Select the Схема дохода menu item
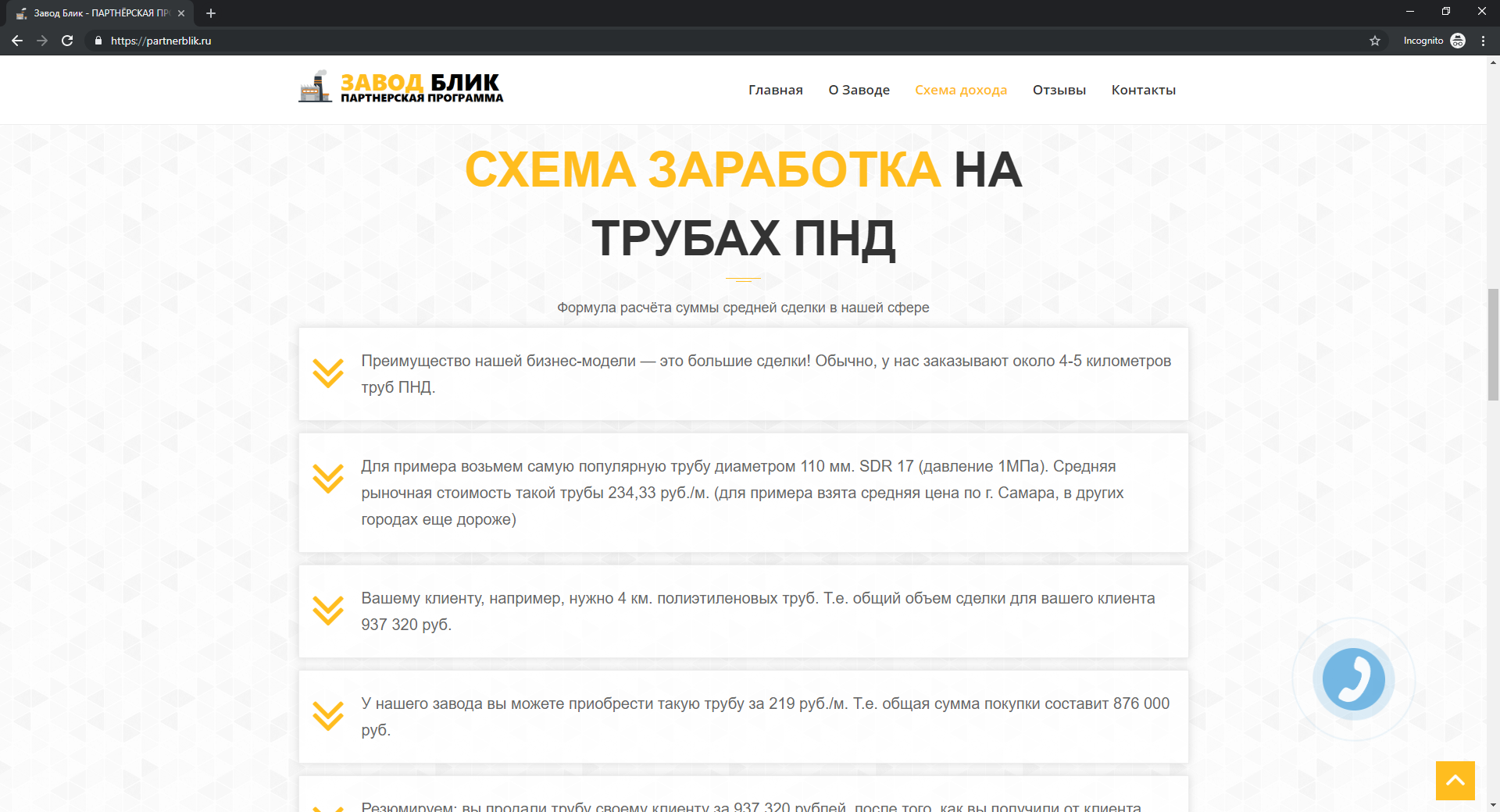The height and width of the screenshot is (812, 1500). click(960, 90)
